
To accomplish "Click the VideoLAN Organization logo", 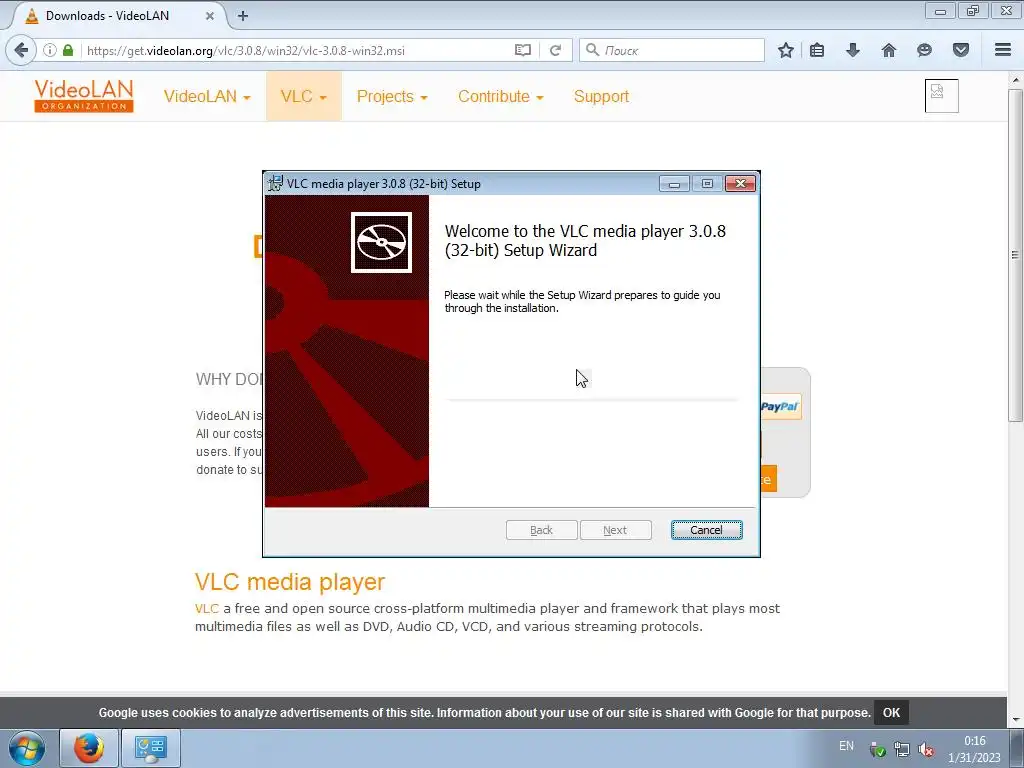I will pos(84,95).
